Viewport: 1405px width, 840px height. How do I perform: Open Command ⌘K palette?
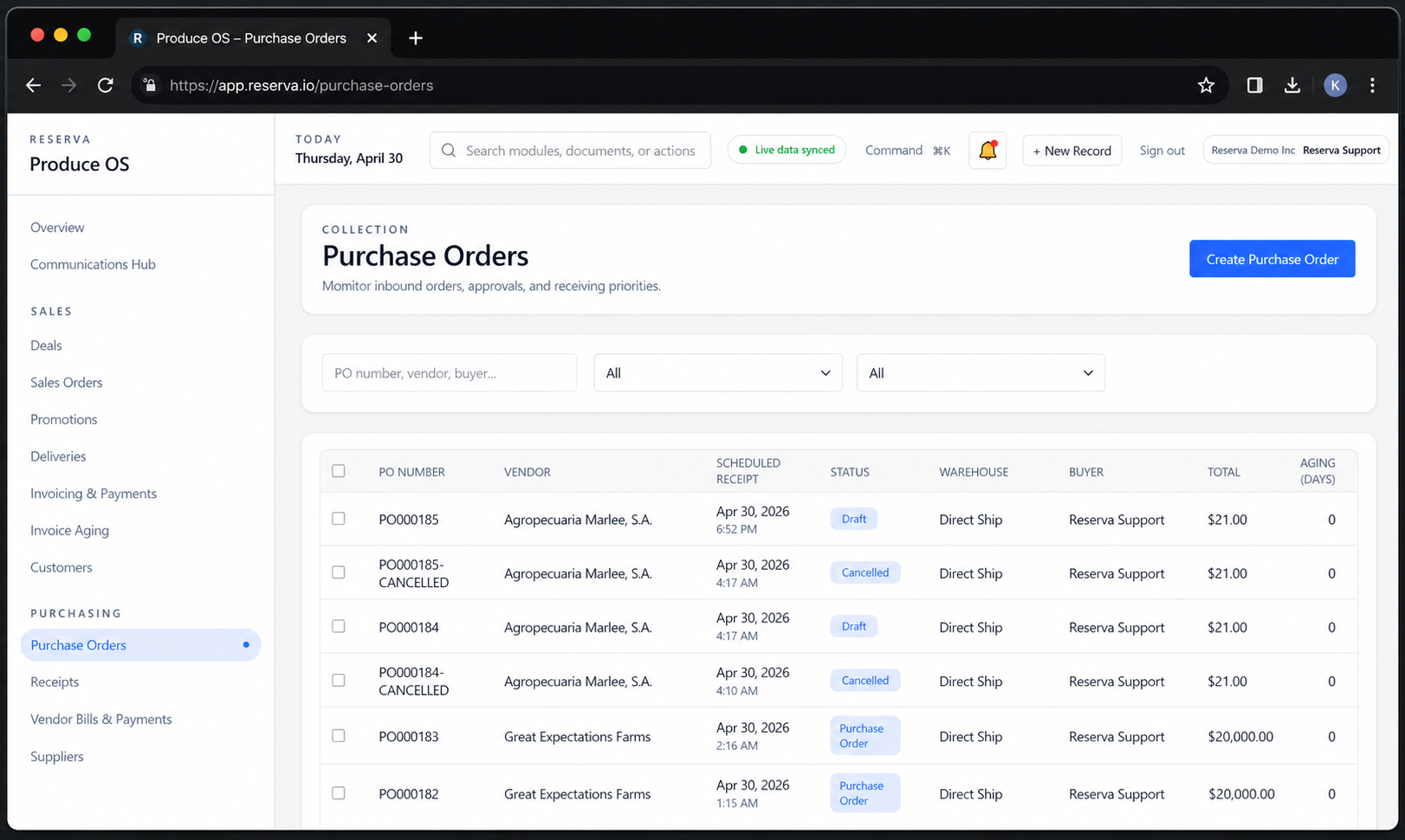[x=908, y=151]
